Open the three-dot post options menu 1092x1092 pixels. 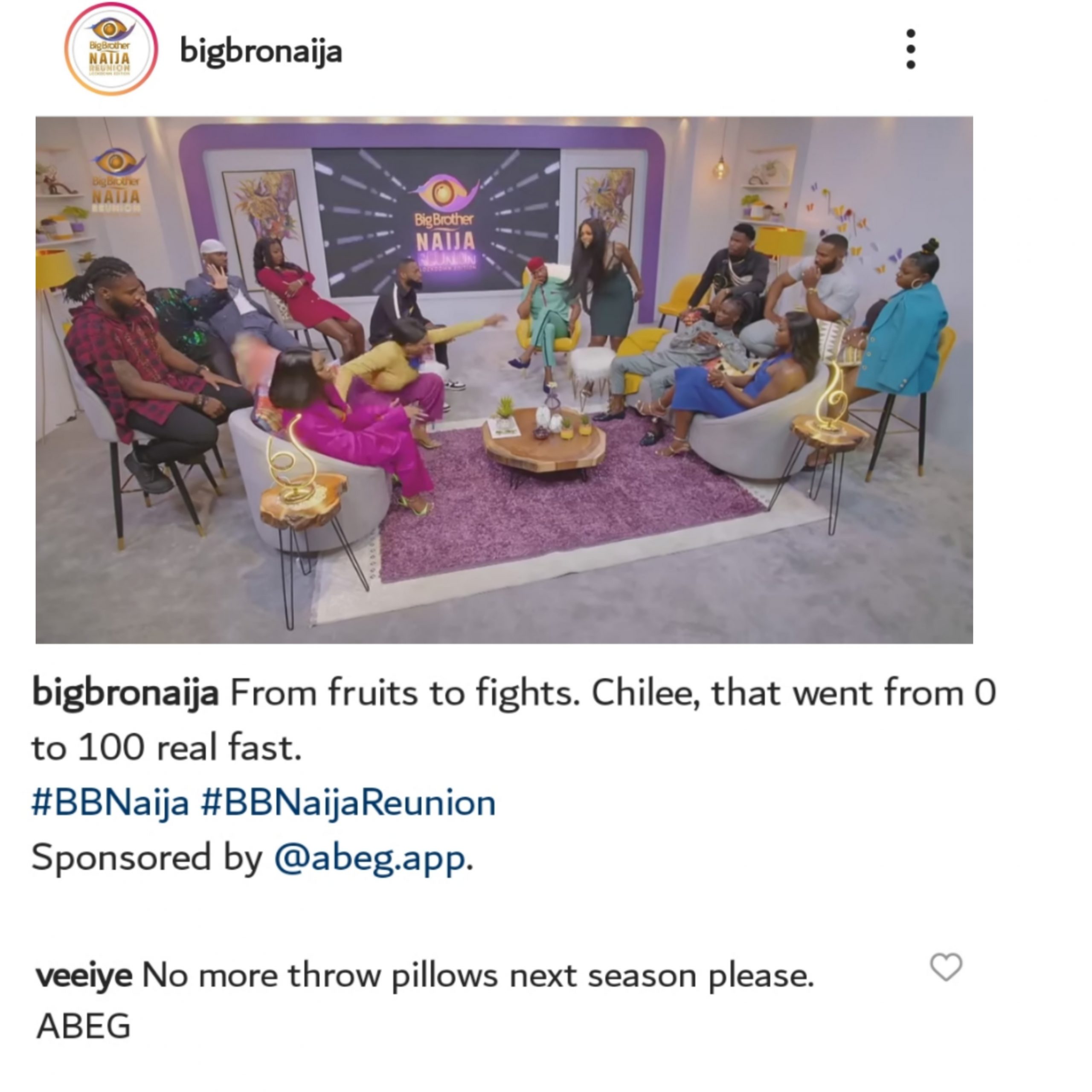click(910, 49)
